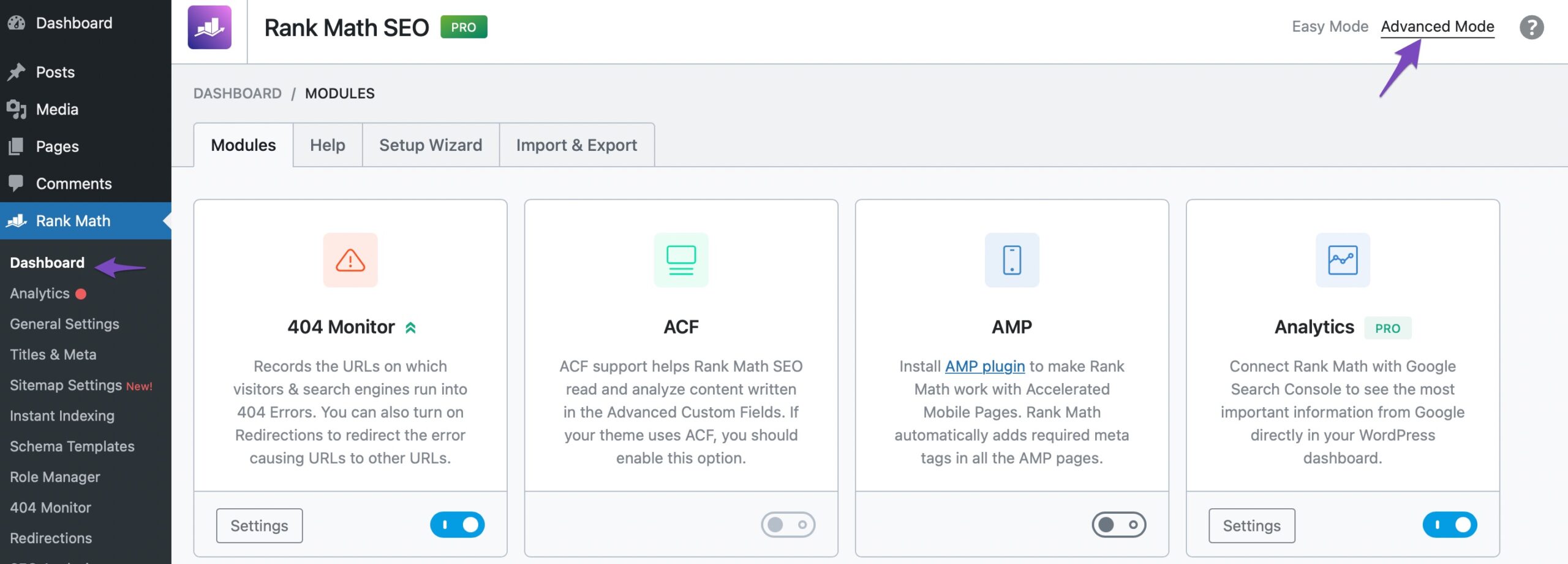
Task: Switch to Advanced Mode
Action: [1438, 27]
